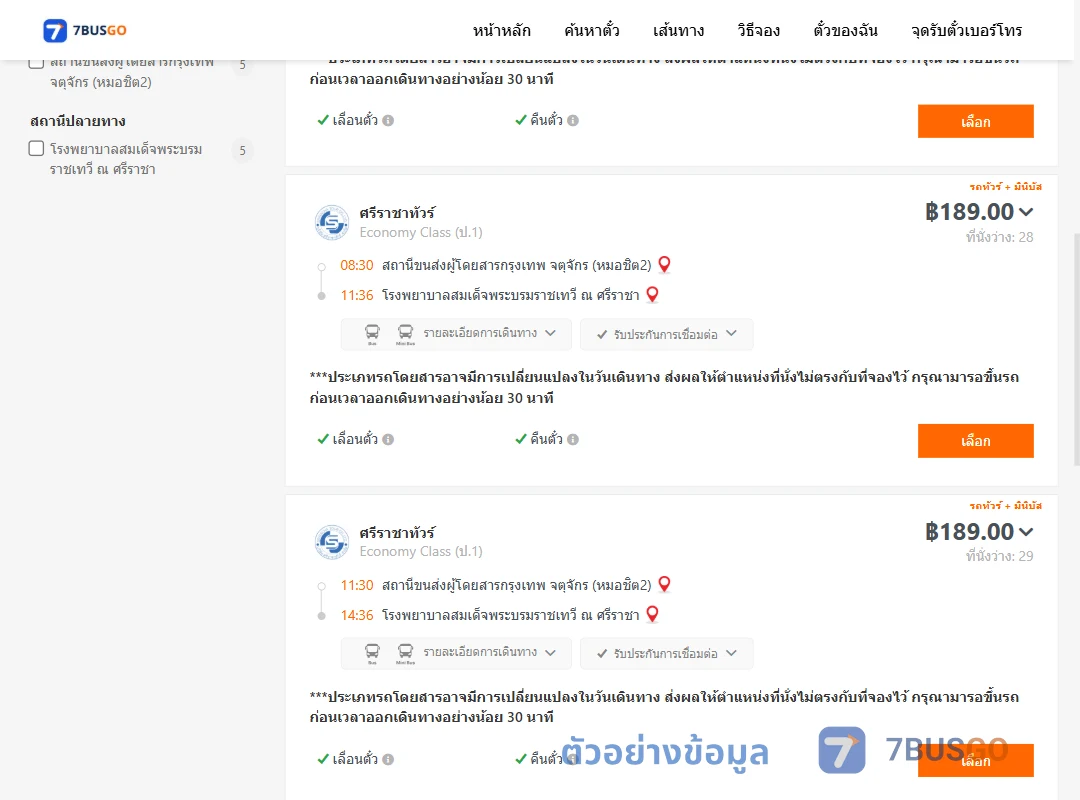Click เลือก button for the top trip

coord(975,121)
